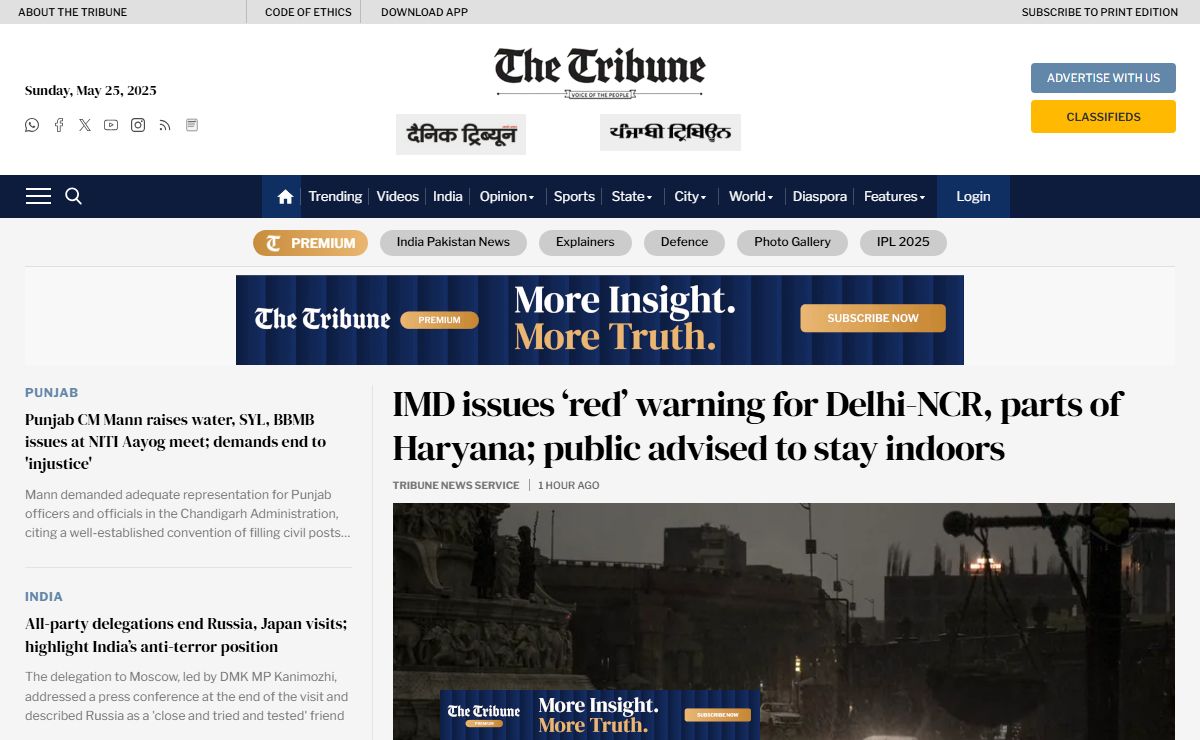Click the More Insight More Truth banner text
The image size is (1200, 740).
point(625,319)
